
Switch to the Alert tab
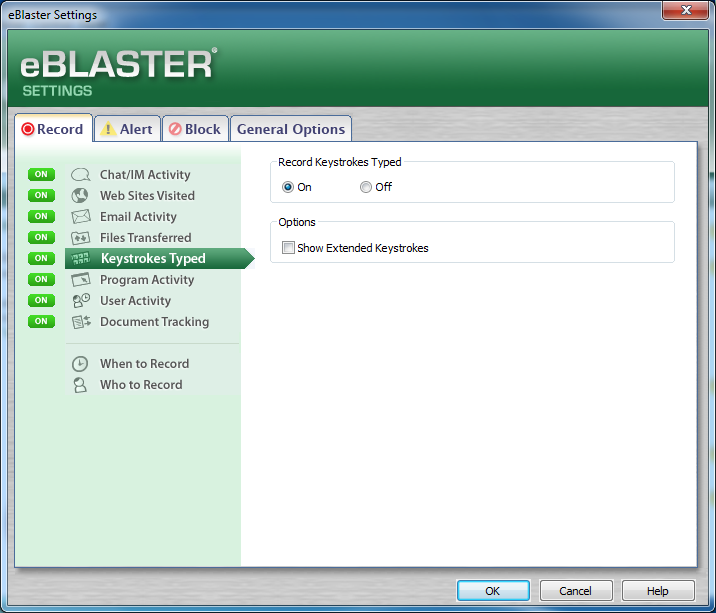pyautogui.click(x=127, y=129)
